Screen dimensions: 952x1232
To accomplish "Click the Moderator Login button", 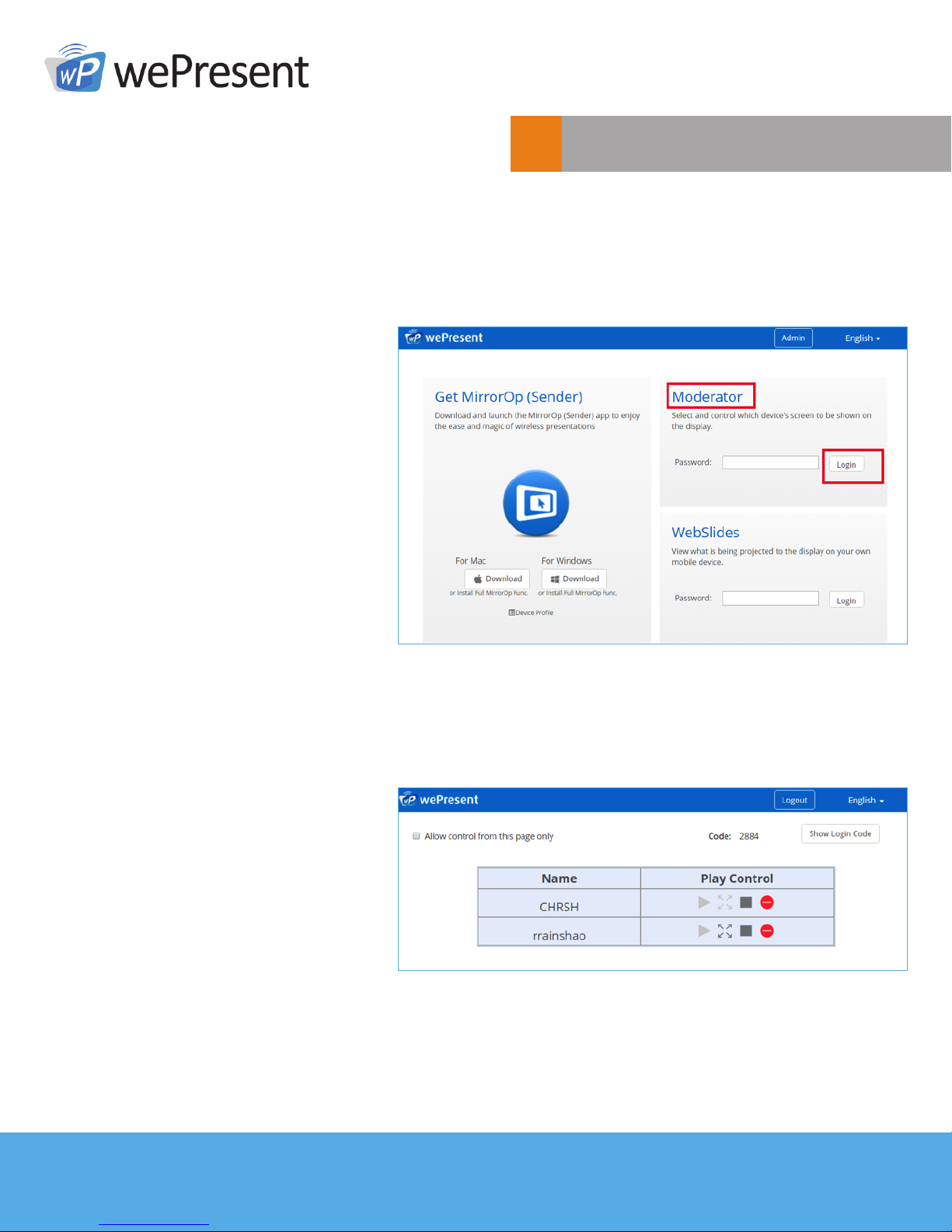I will [x=846, y=464].
